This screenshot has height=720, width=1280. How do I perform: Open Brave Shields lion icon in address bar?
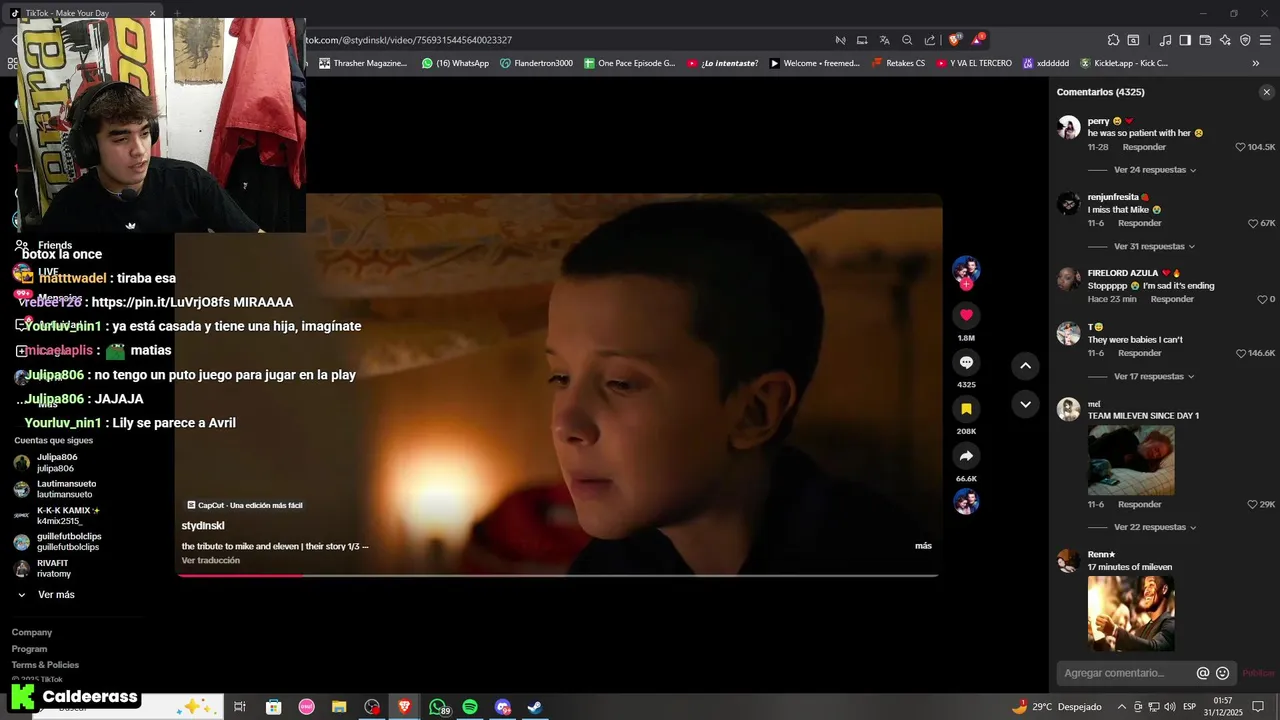tap(954, 40)
